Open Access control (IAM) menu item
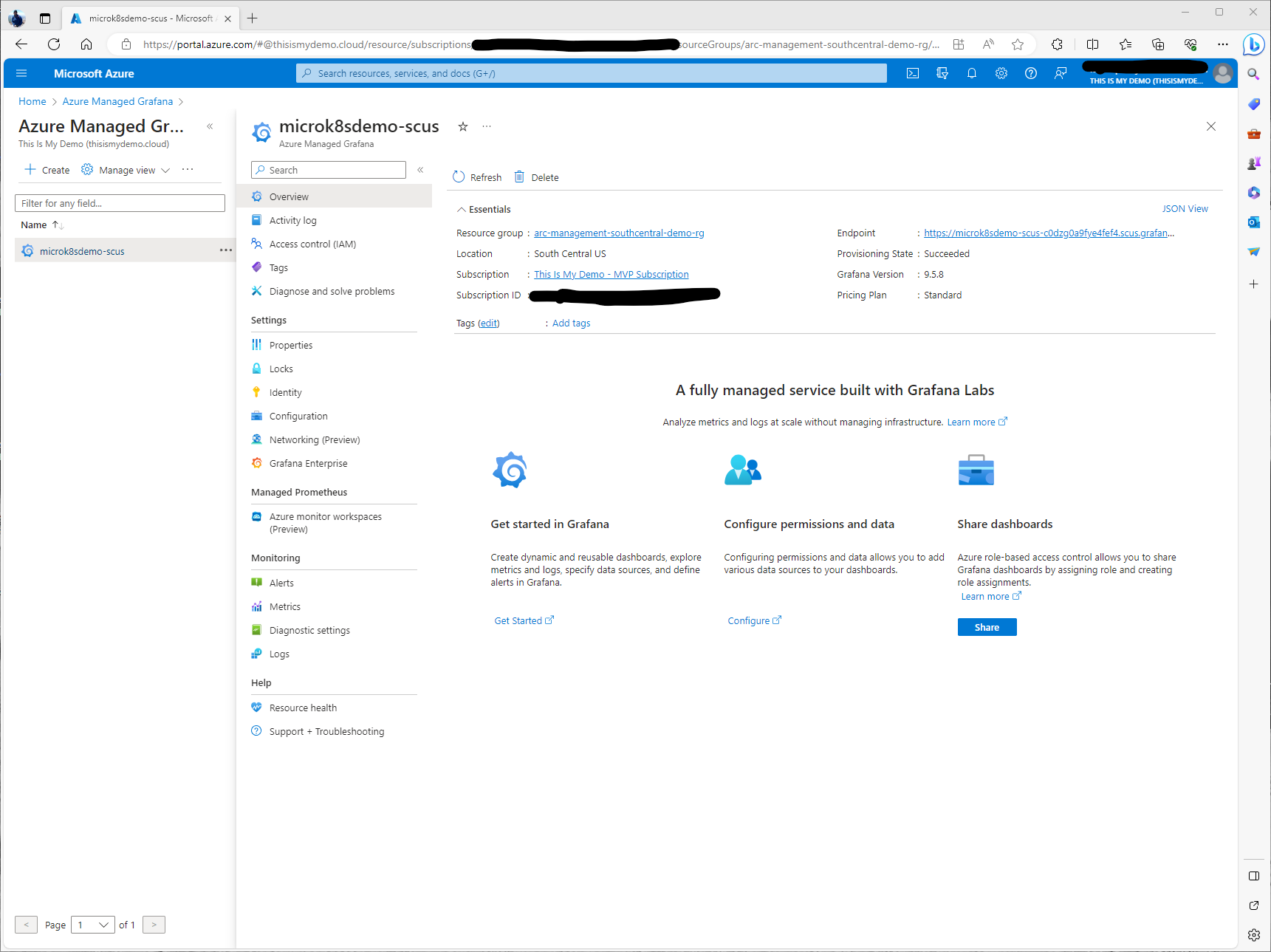This screenshot has width=1271, height=952. click(312, 244)
